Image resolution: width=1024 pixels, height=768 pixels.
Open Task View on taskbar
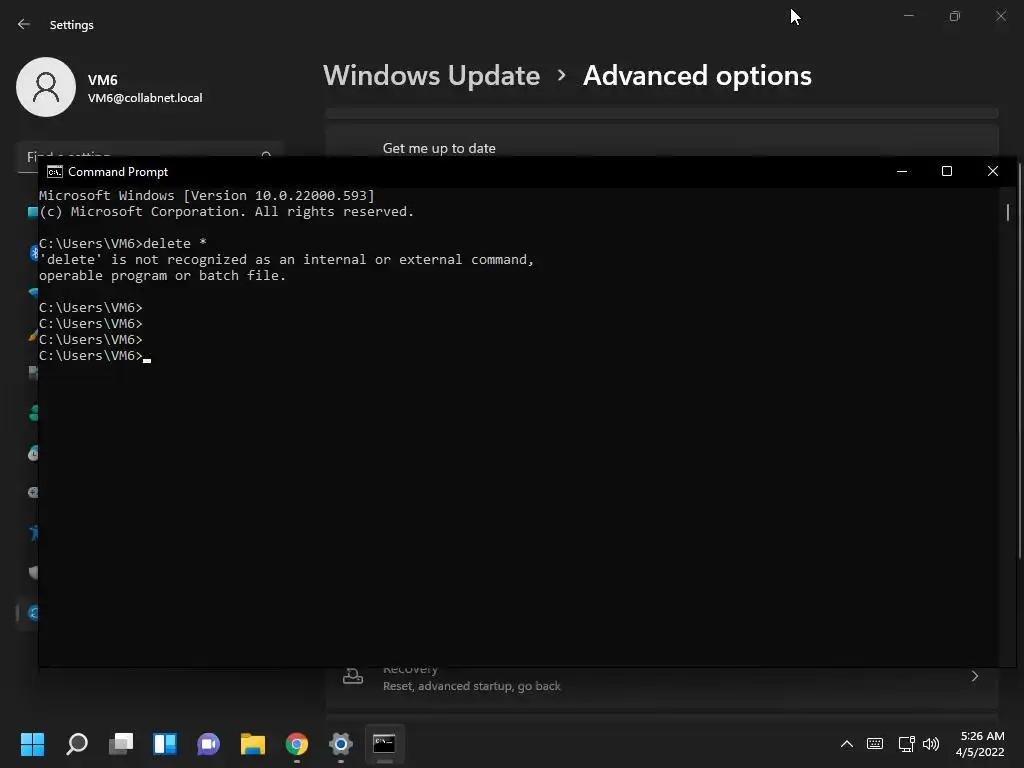[121, 744]
